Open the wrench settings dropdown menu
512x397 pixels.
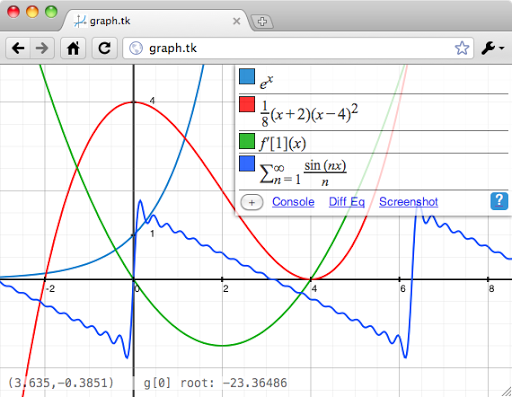coord(492,48)
